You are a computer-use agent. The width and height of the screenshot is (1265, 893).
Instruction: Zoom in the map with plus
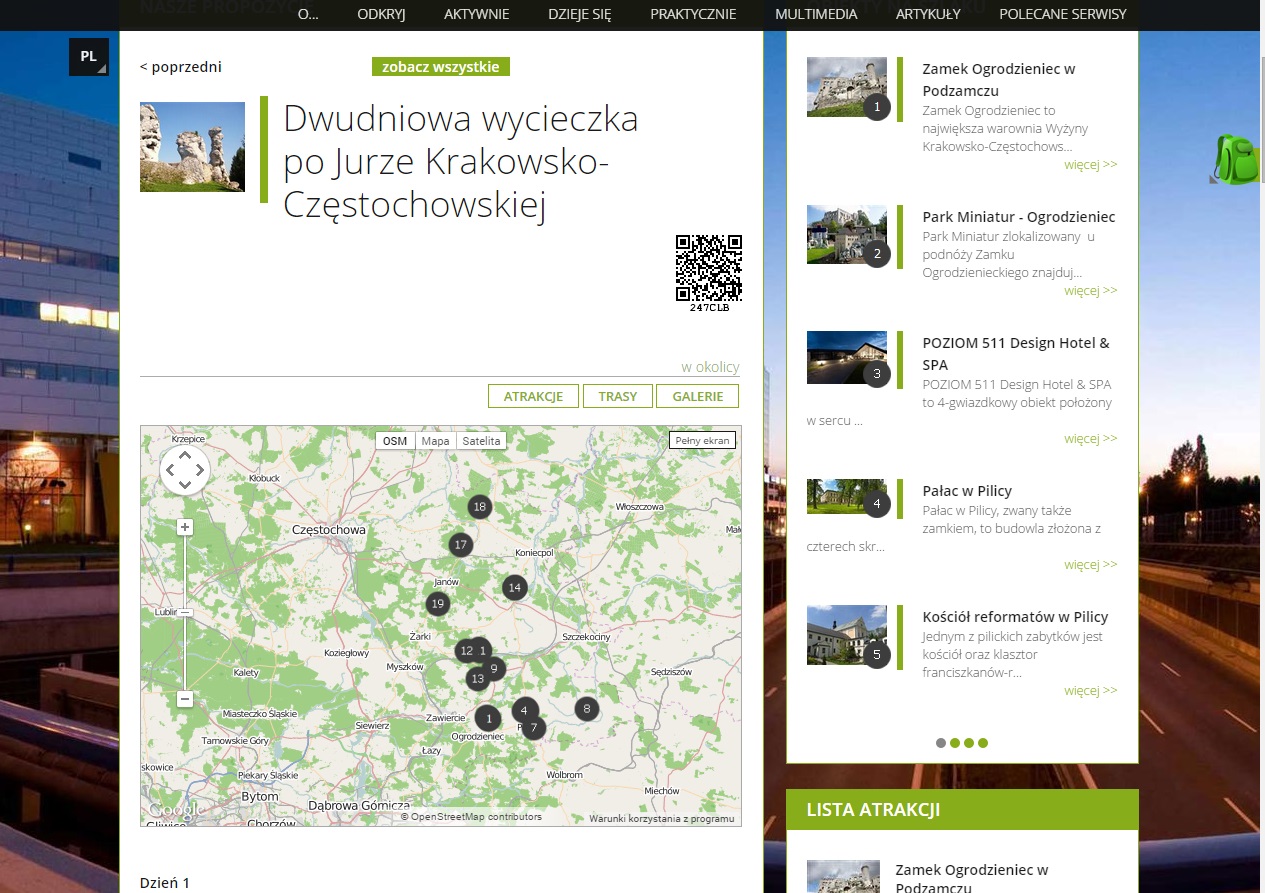coord(185,527)
